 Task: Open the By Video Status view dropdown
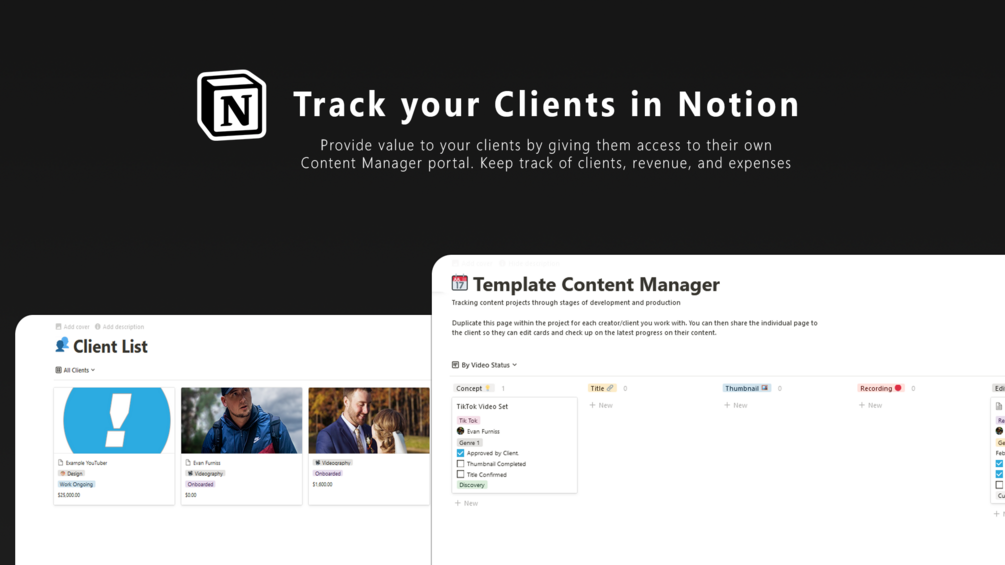coord(485,365)
